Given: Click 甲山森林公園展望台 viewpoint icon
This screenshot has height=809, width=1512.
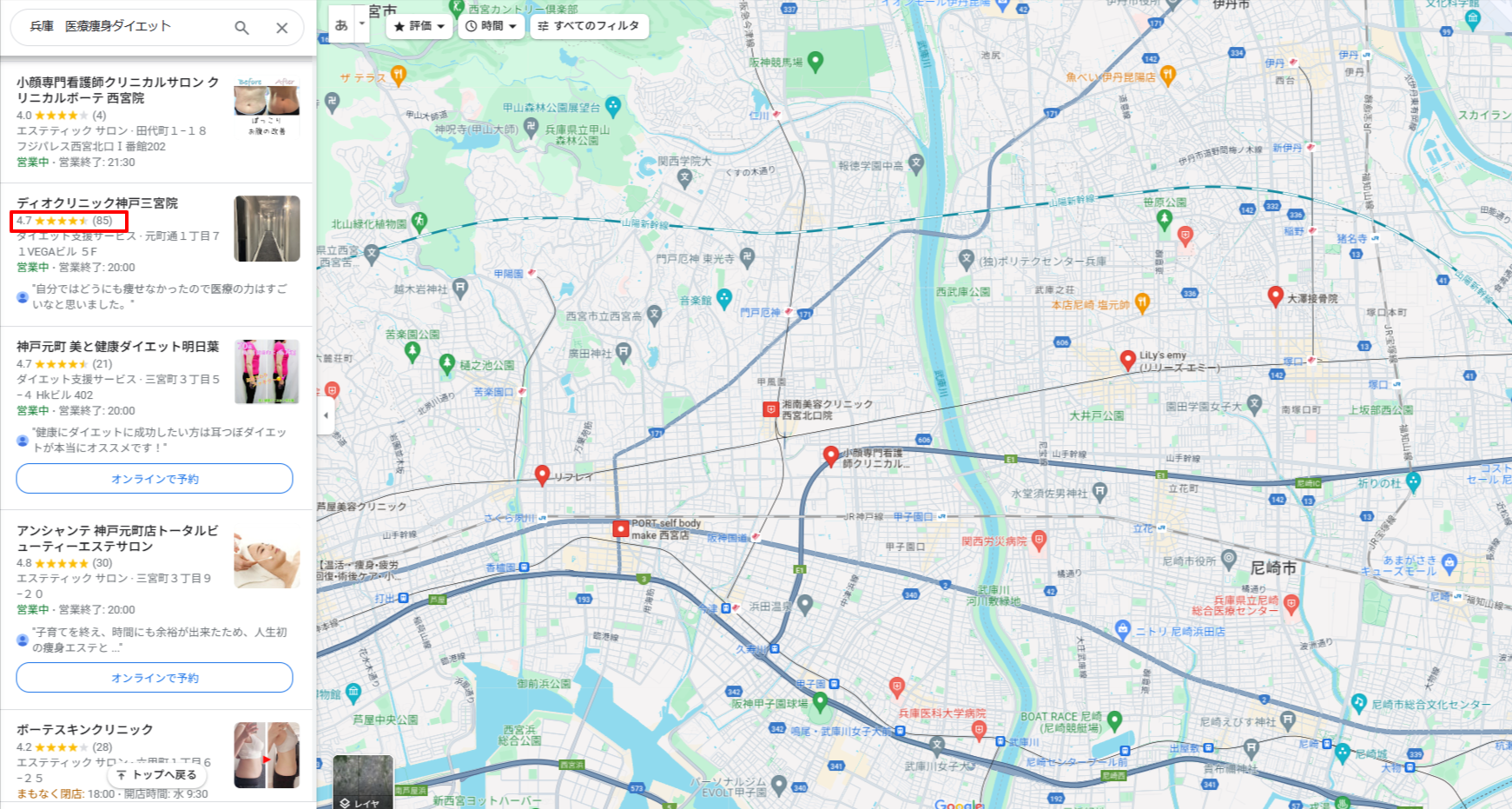Looking at the screenshot, I should [x=613, y=107].
